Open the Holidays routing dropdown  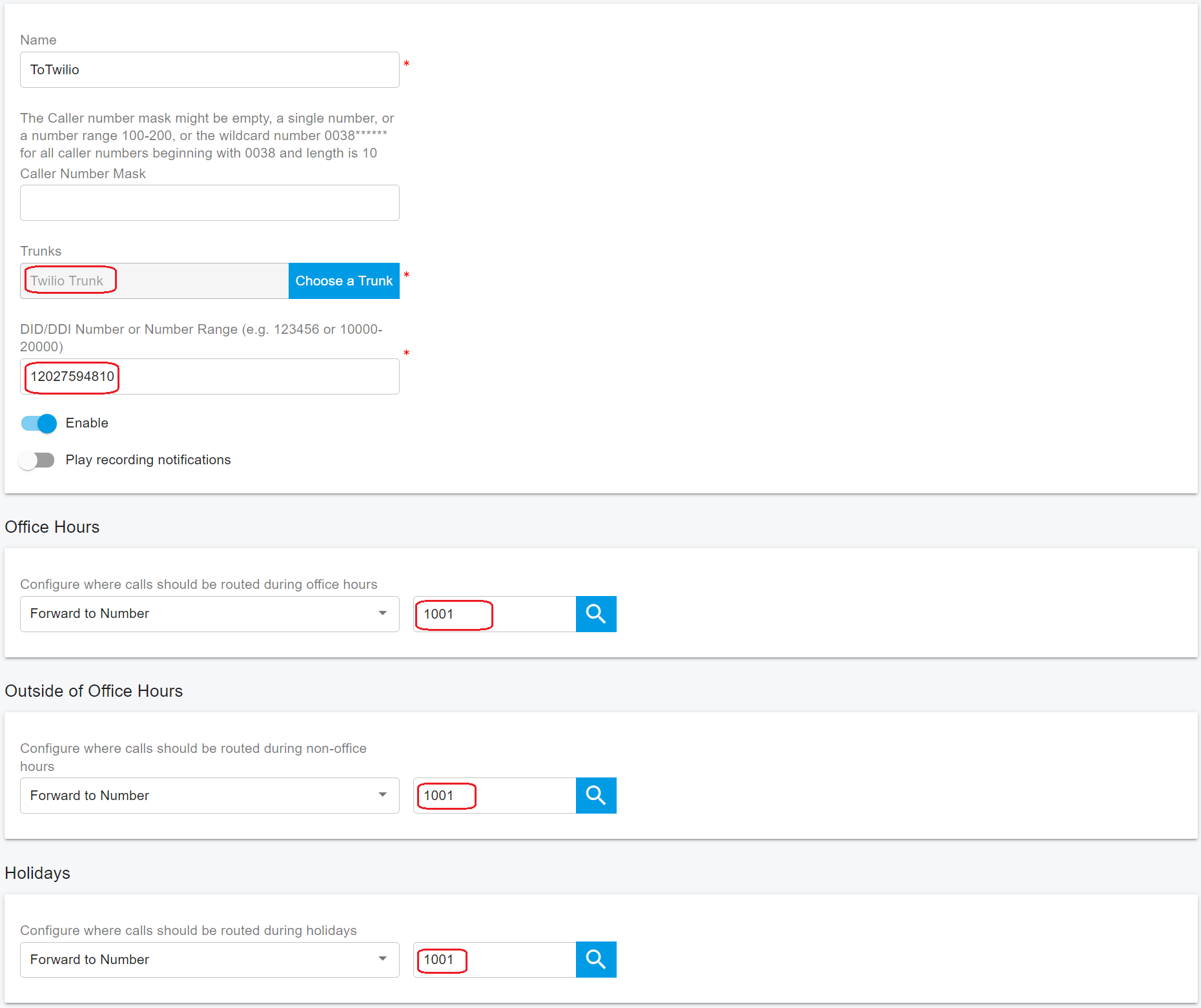tap(209, 960)
